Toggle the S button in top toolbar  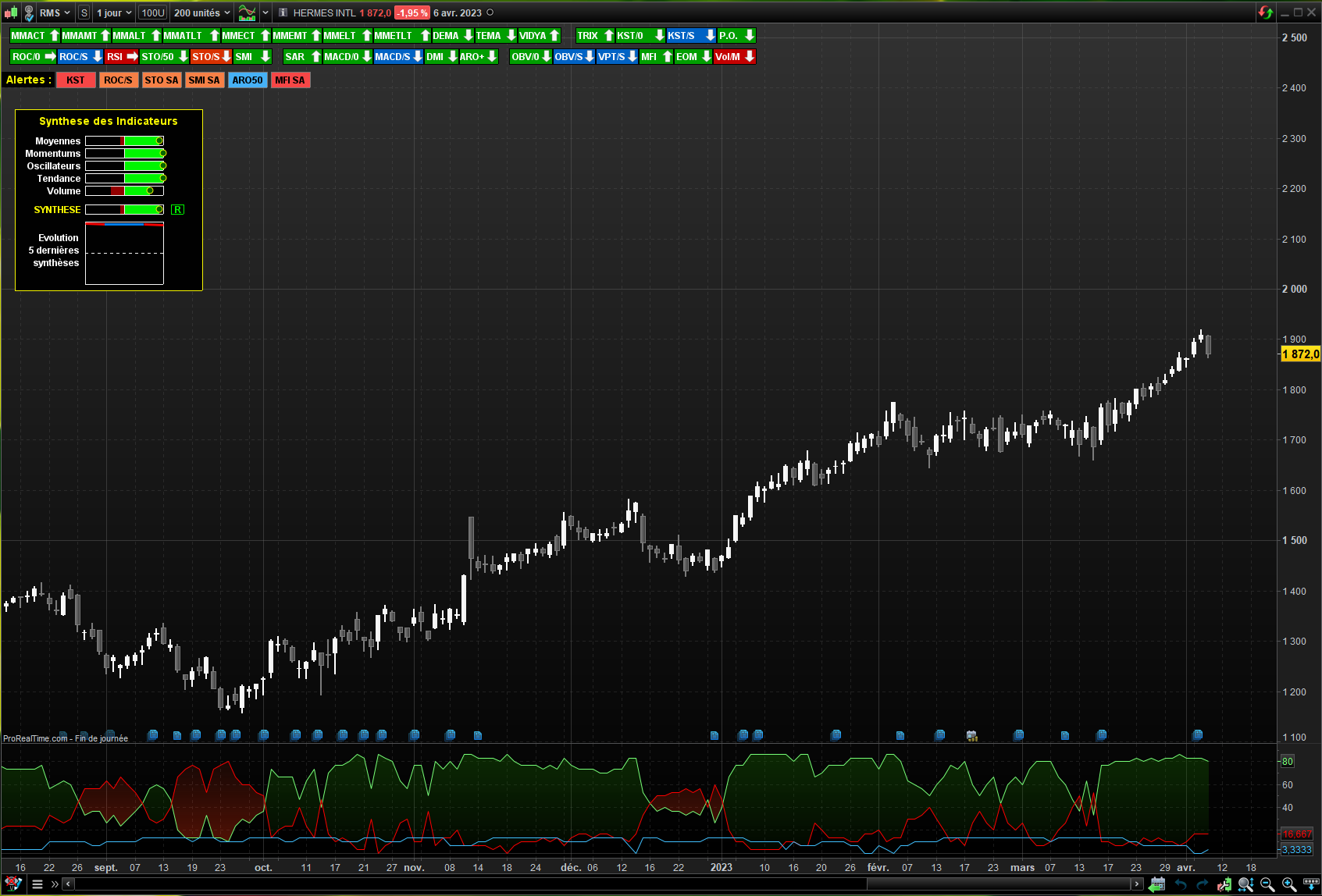pyautogui.click(x=84, y=12)
